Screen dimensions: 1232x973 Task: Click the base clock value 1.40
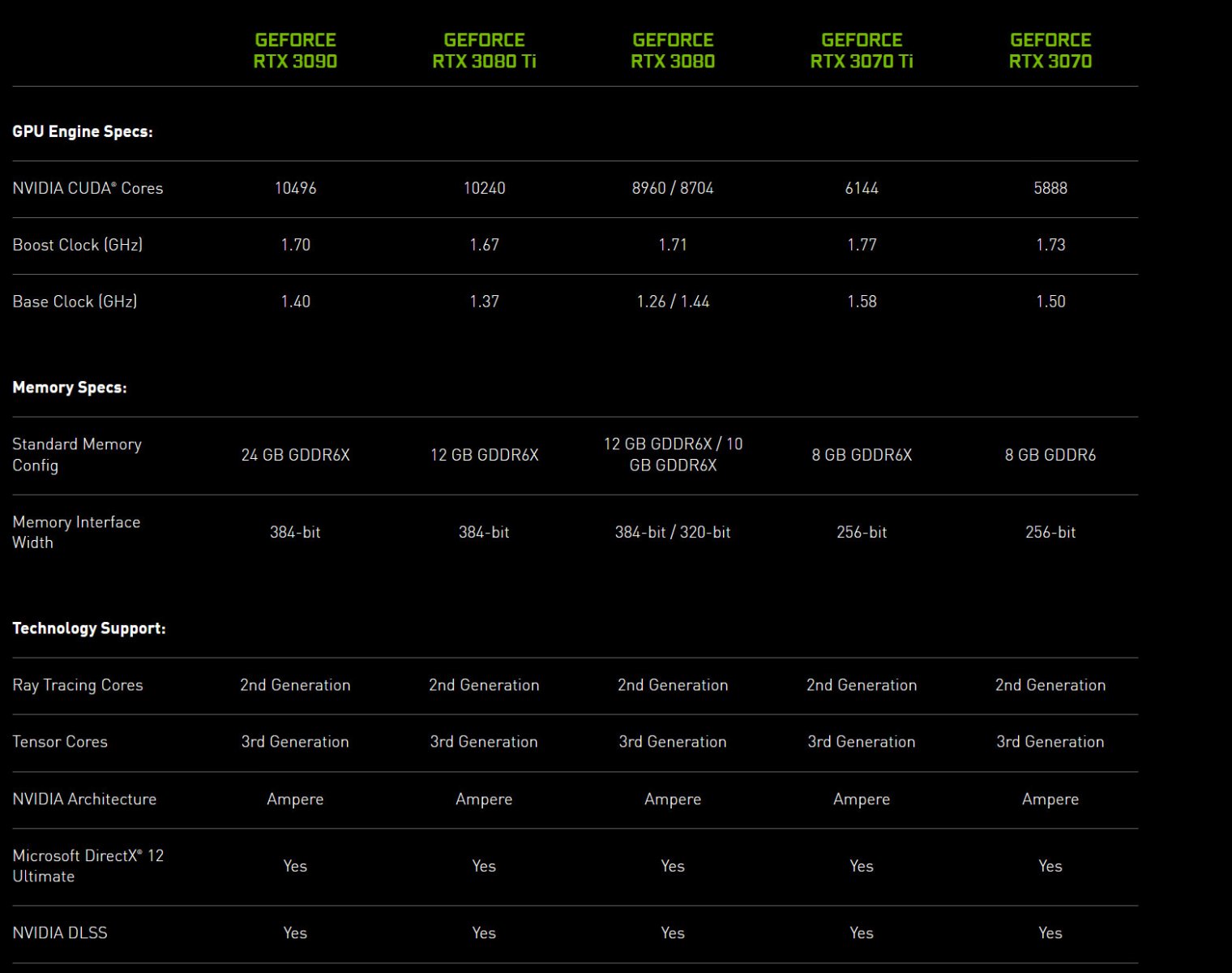click(295, 302)
